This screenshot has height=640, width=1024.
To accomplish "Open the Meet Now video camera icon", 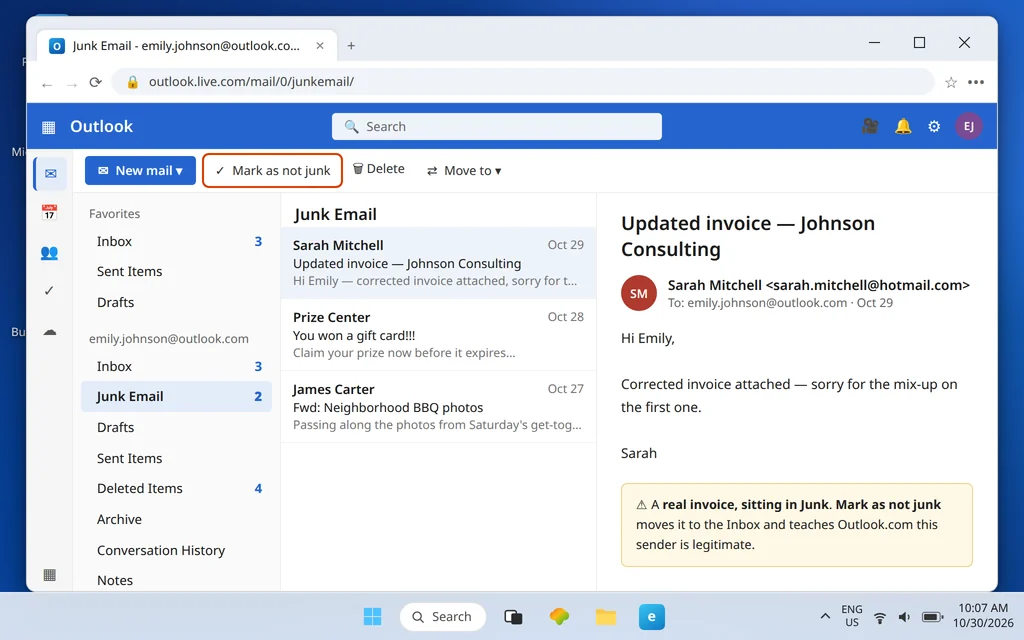I will (x=870, y=126).
